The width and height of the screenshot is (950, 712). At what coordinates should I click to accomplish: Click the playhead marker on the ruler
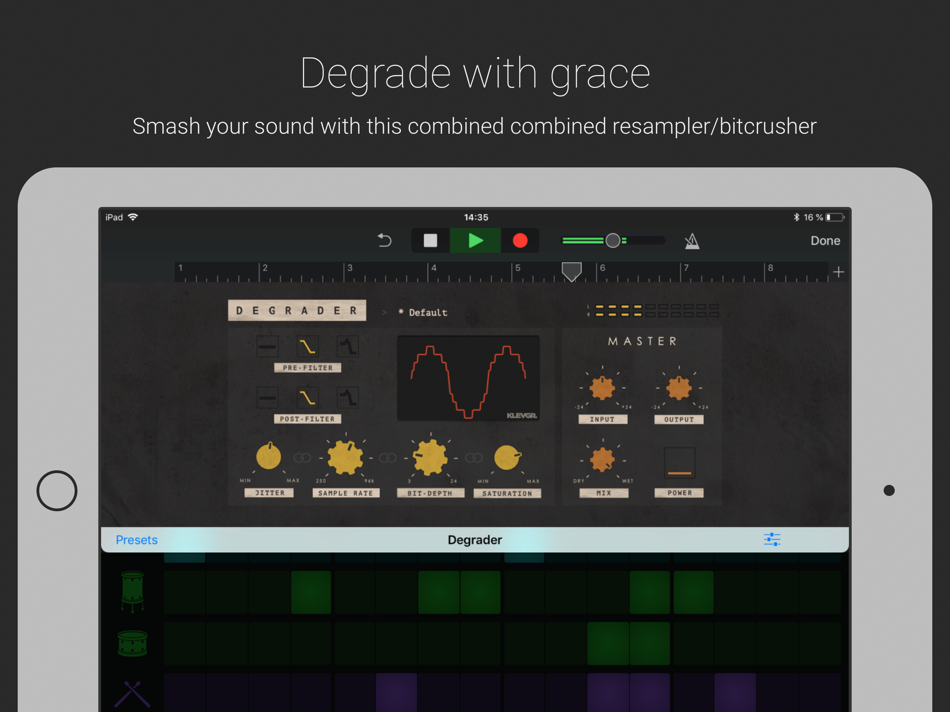[x=571, y=271]
